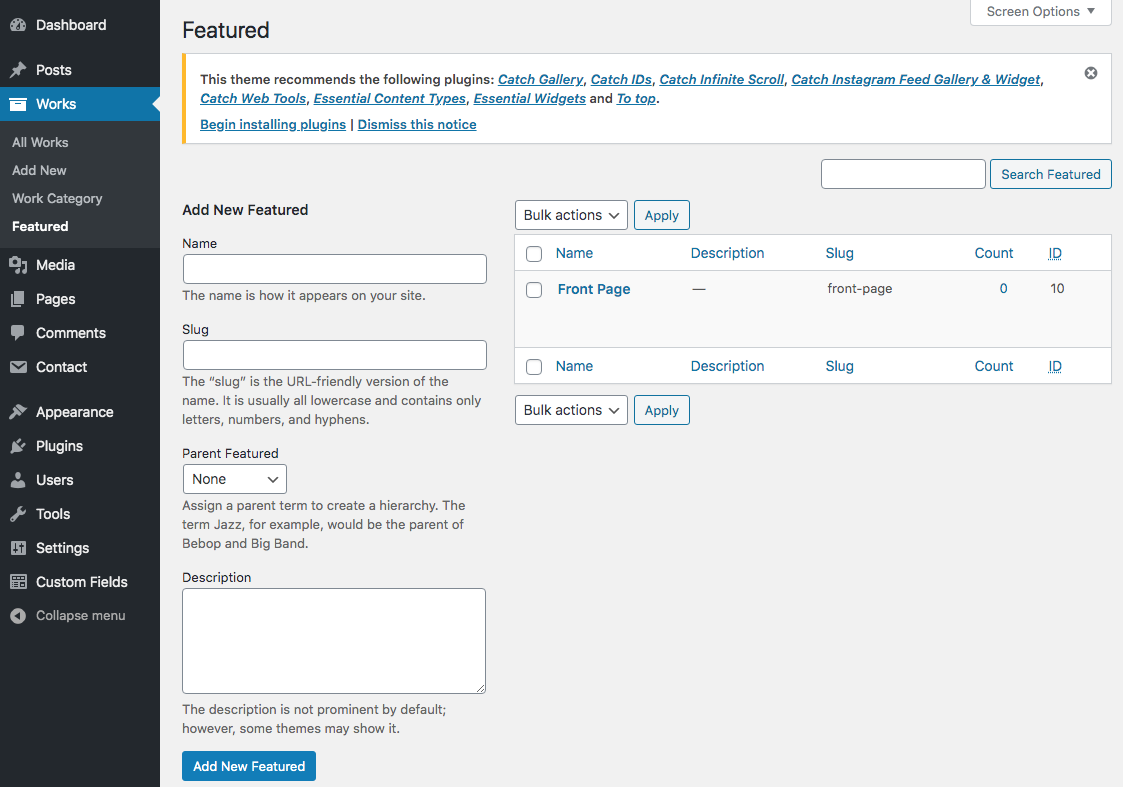Sort by Description in table header
The width and height of the screenshot is (1123, 787).
click(727, 254)
